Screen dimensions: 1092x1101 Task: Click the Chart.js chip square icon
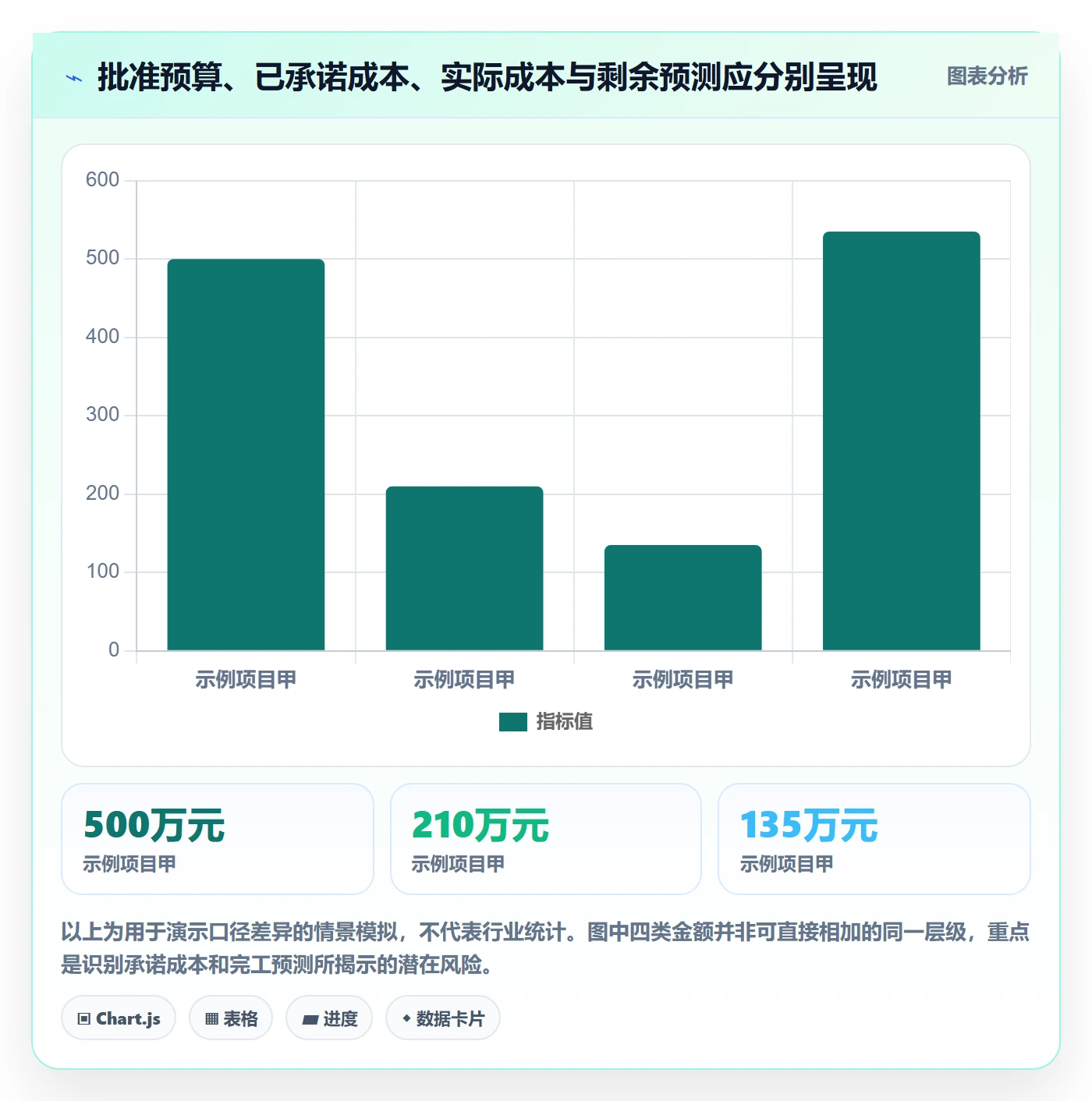click(x=84, y=1019)
